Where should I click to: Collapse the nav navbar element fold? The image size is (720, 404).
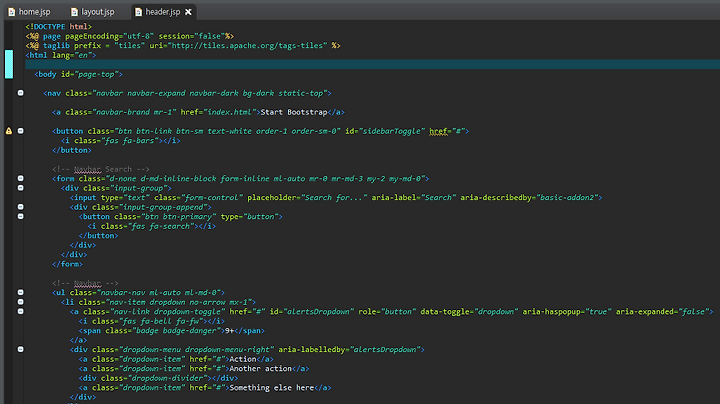pyautogui.click(x=21, y=93)
